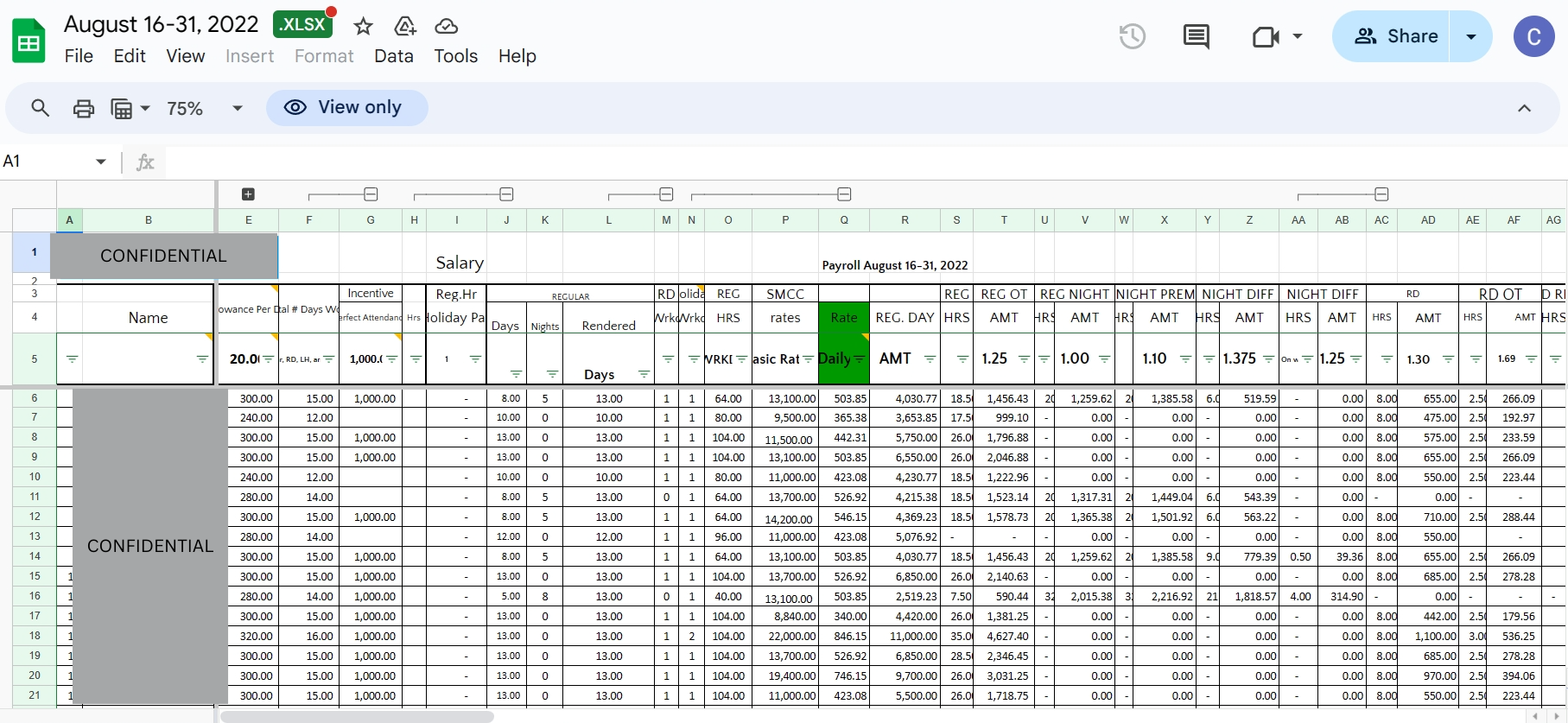Click the move to Drive icon
Image resolution: width=1568 pixels, height=723 pixels.
404,26
